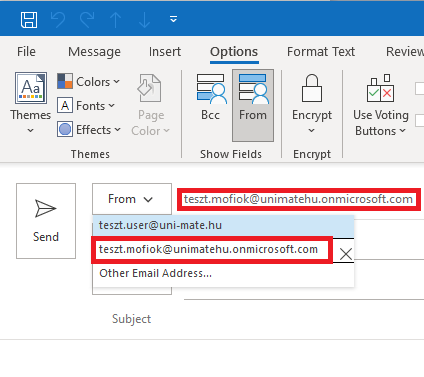Open the Effects theme menu
The image size is (424, 377).
[x=89, y=130]
